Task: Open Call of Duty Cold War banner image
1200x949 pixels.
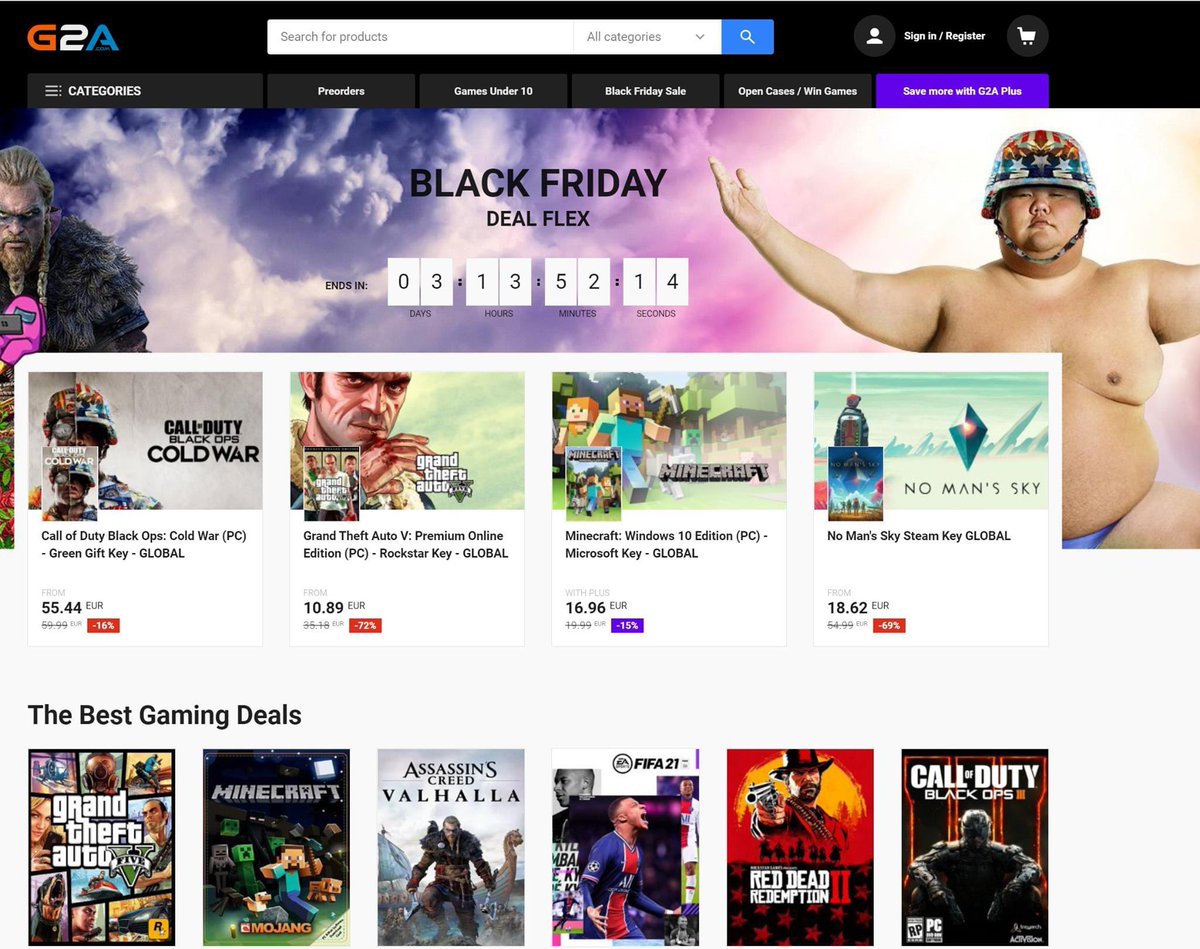Action: pyautogui.click(x=145, y=441)
